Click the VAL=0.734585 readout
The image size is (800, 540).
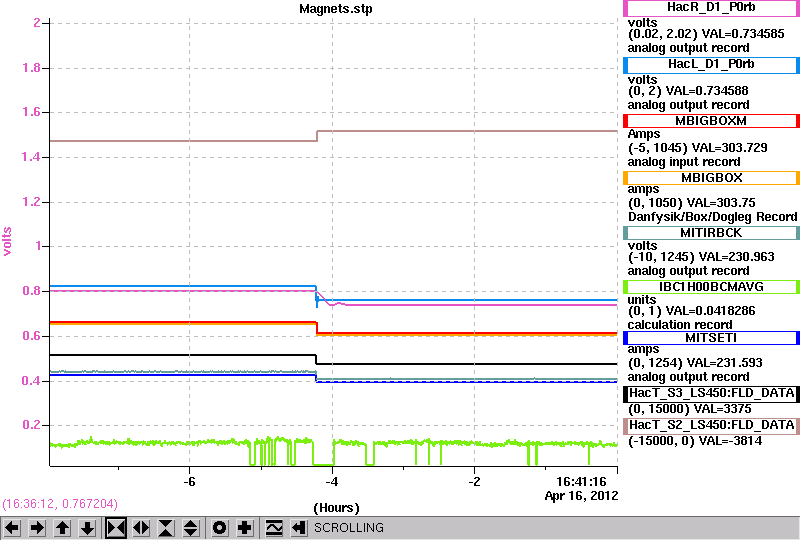[743, 34]
